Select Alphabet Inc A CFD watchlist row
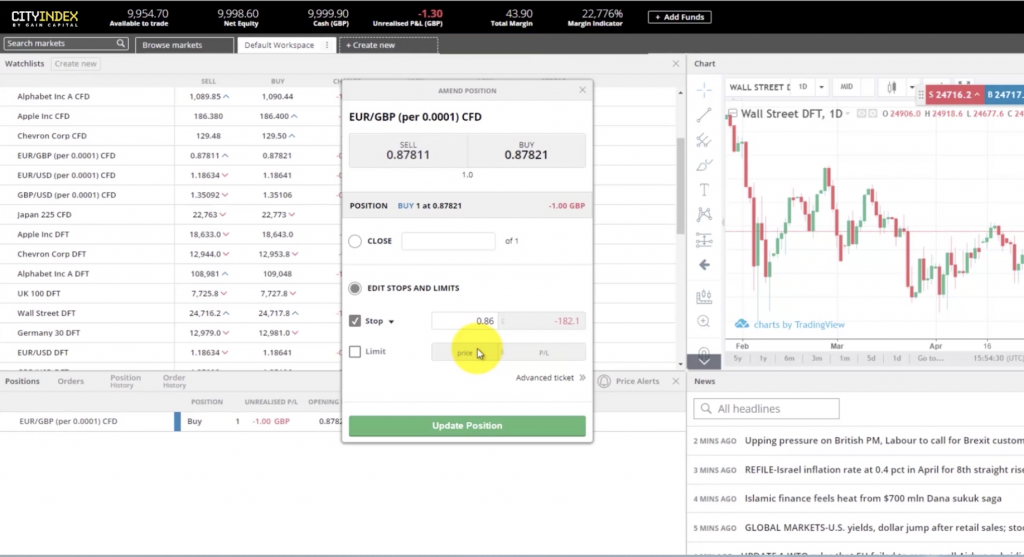 pyautogui.click(x=170, y=96)
